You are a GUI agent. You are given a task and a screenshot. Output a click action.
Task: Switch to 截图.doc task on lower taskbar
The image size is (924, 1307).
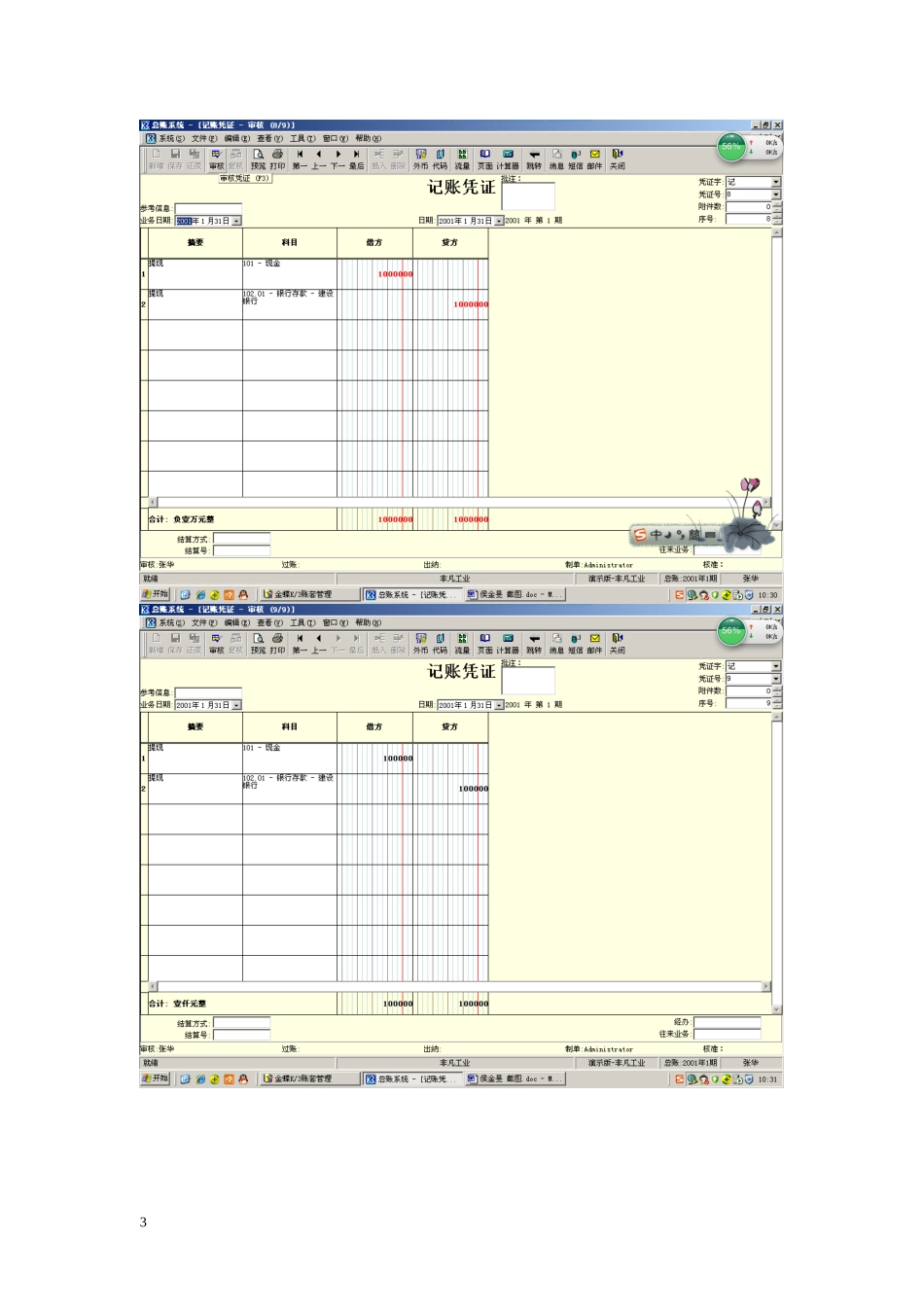coord(515,1079)
